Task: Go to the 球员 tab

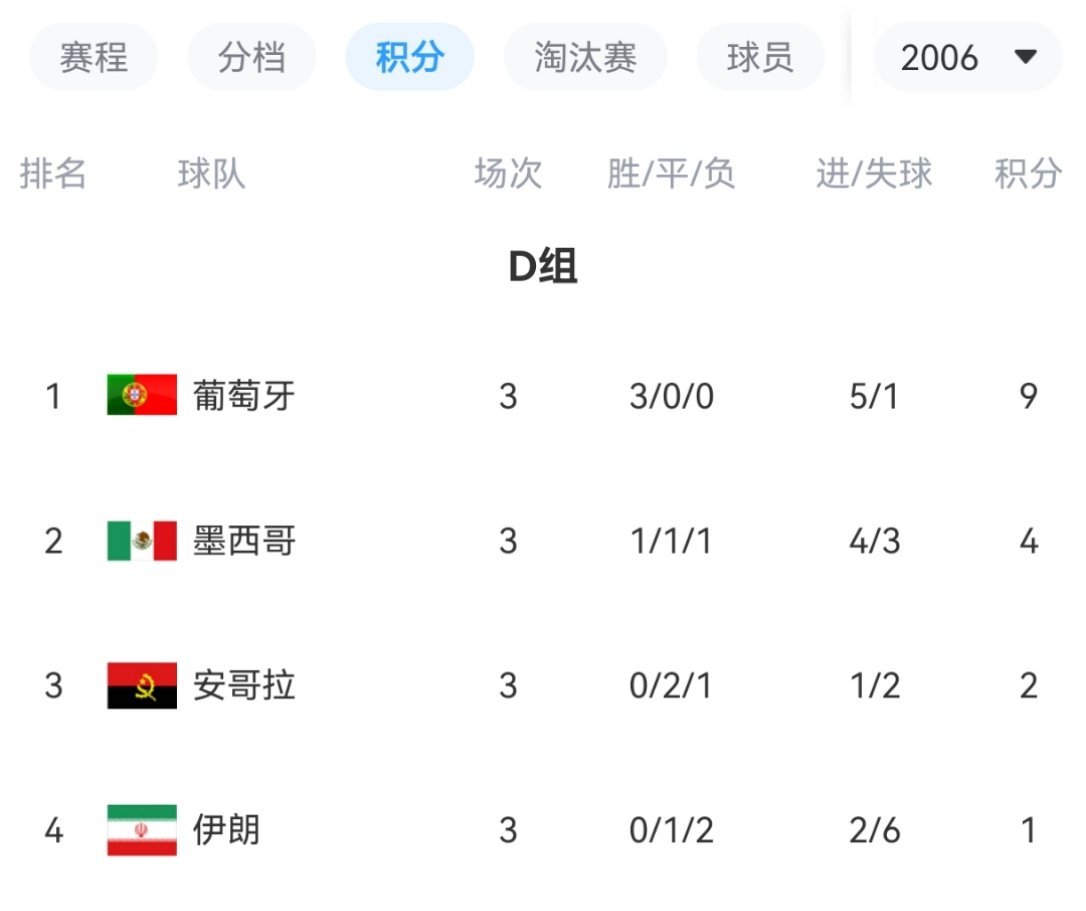Action: 760,57
